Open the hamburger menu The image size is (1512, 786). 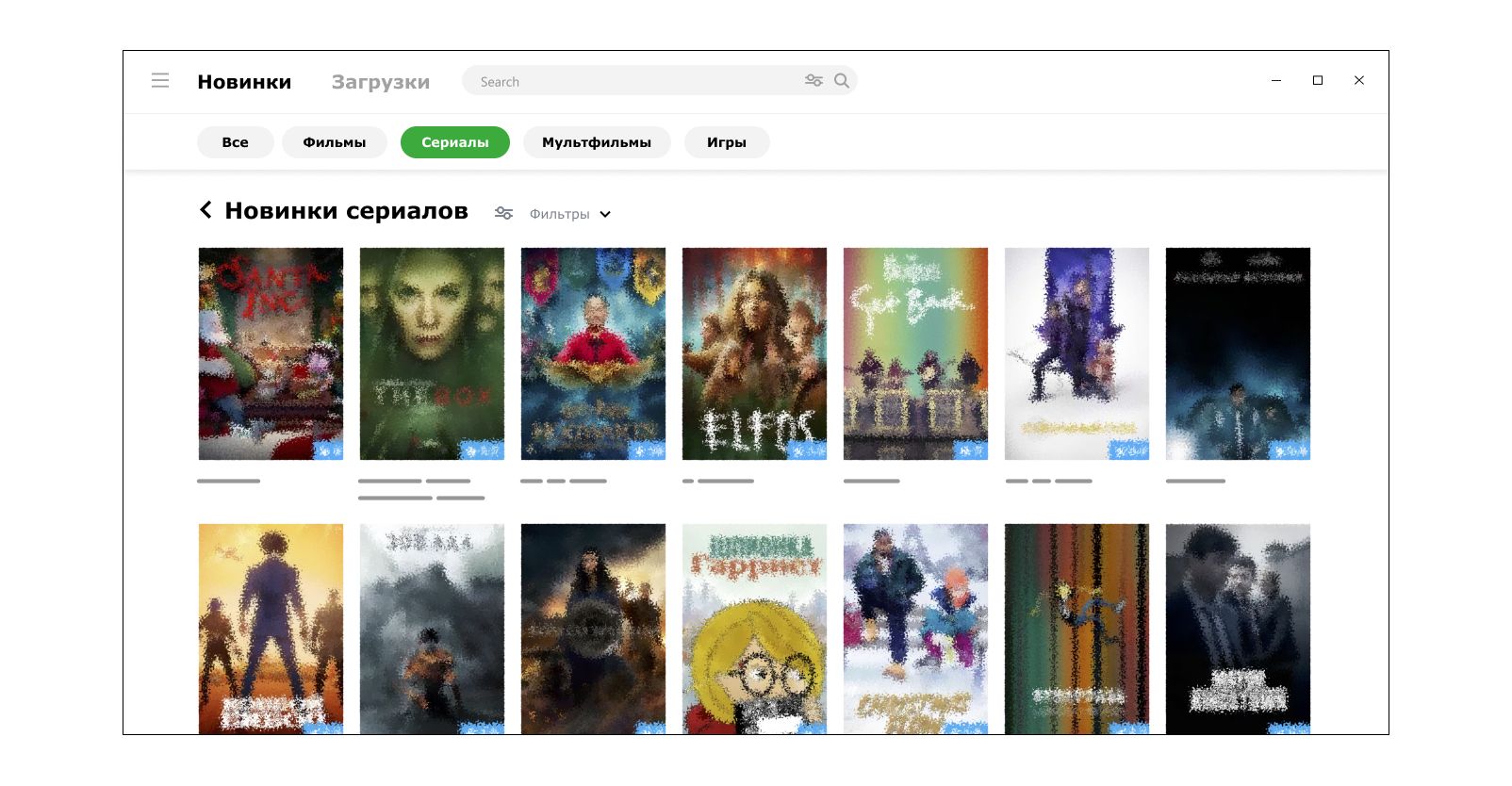[160, 81]
